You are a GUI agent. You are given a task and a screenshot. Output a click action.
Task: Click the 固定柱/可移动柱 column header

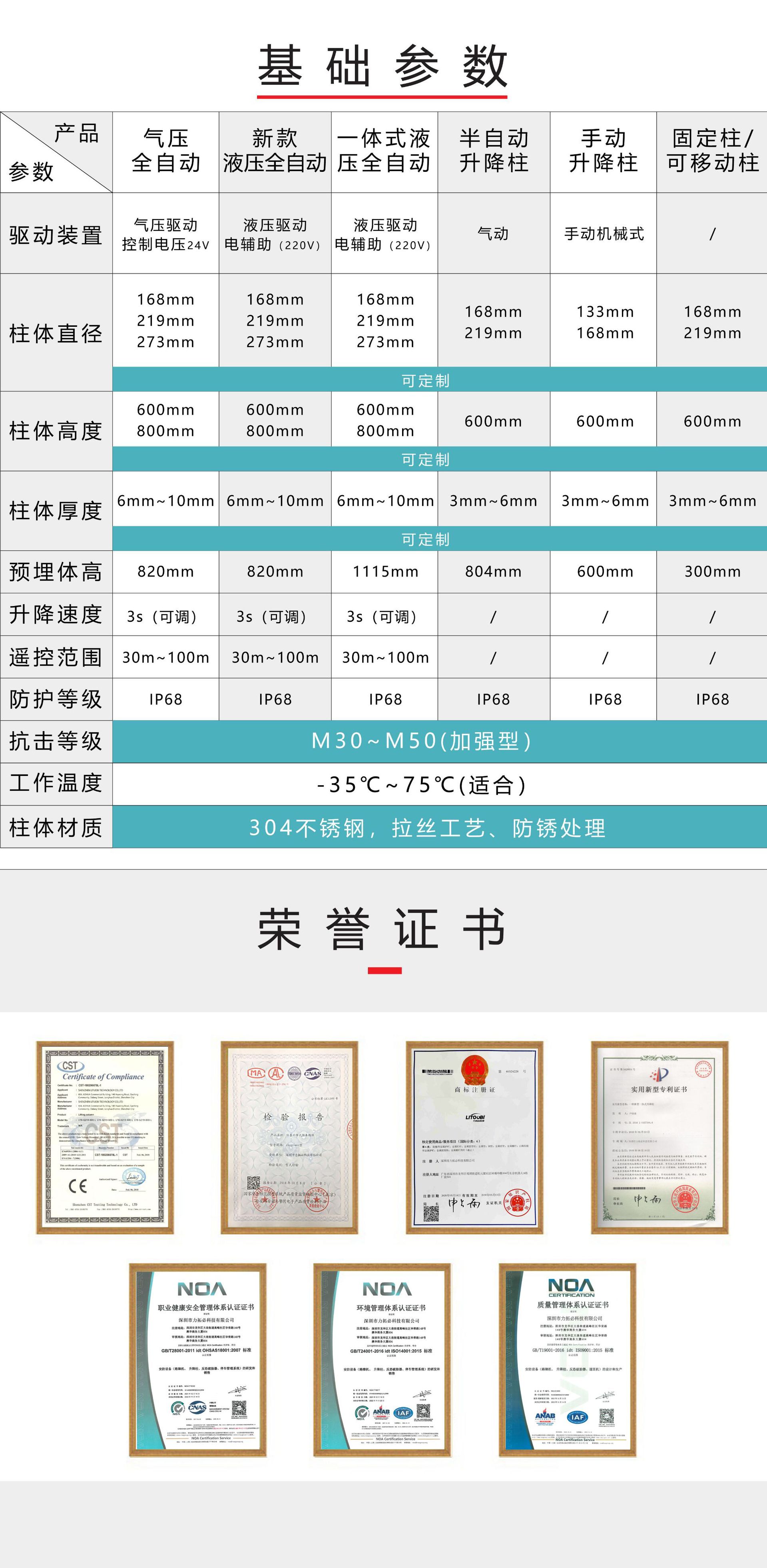coord(711,151)
